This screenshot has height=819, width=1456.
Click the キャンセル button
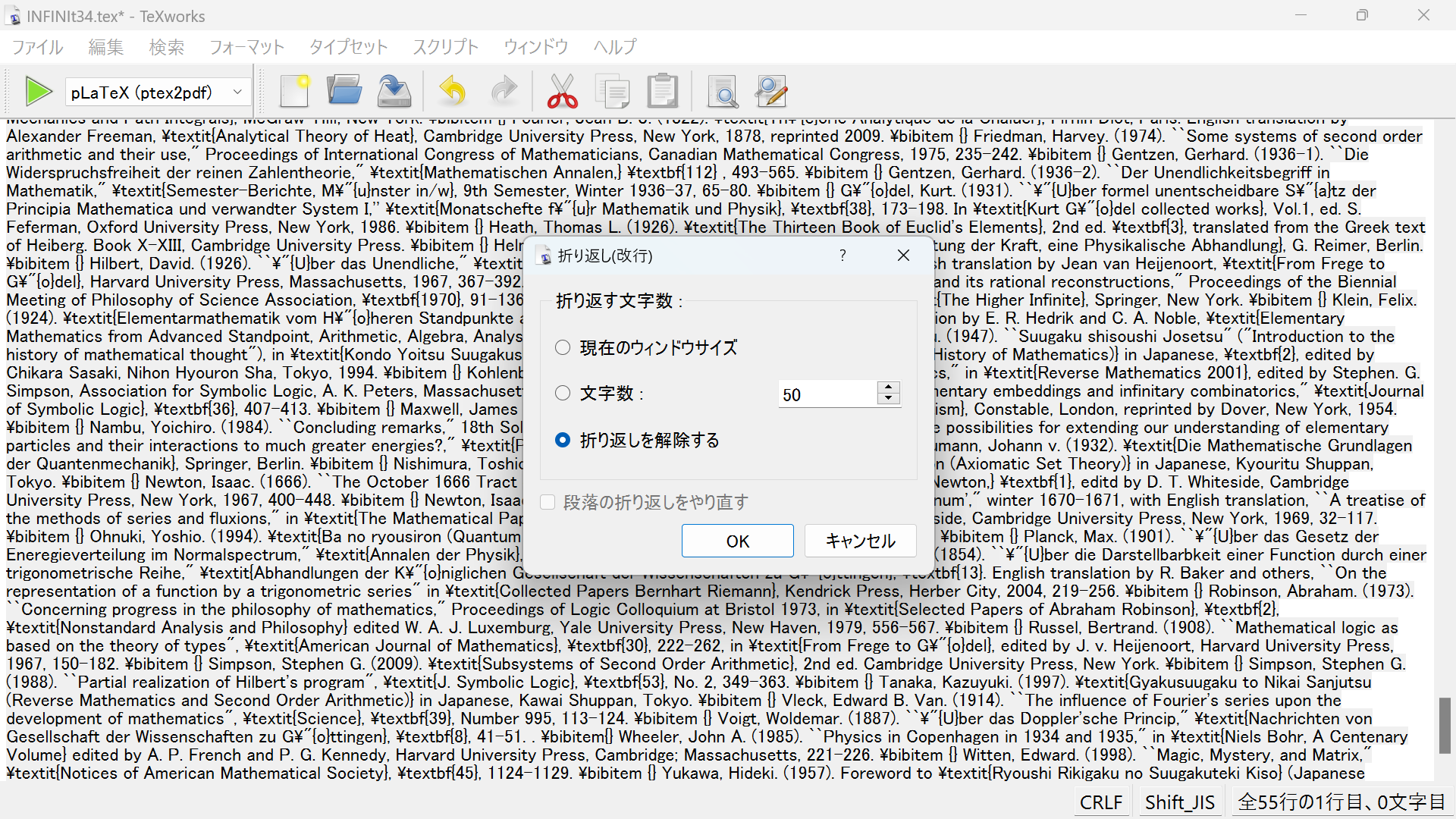click(860, 541)
